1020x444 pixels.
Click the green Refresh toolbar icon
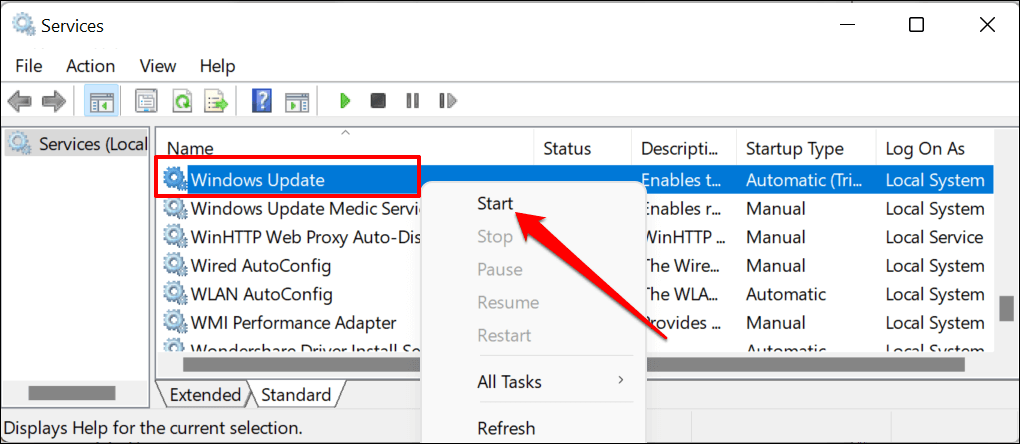(x=182, y=101)
